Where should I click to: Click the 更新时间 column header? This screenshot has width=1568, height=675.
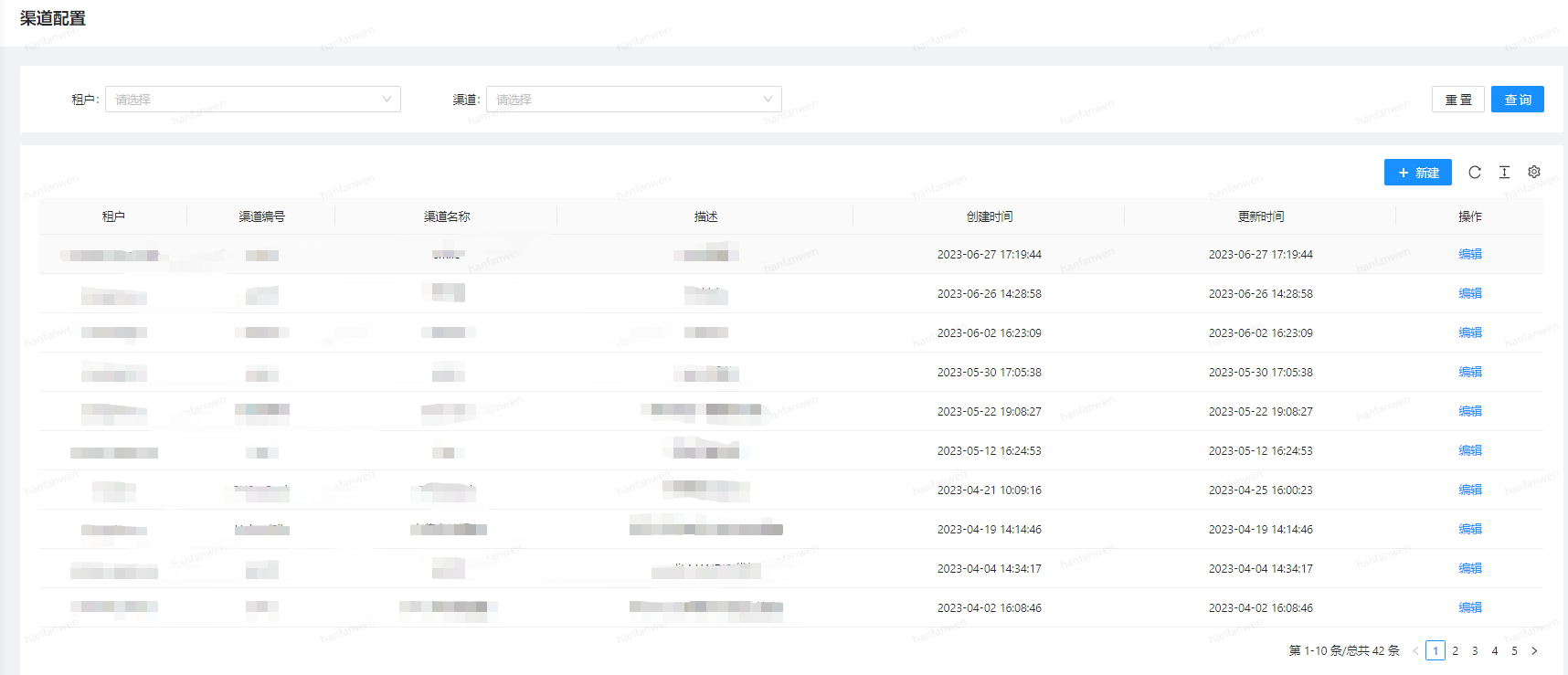pyautogui.click(x=1261, y=216)
